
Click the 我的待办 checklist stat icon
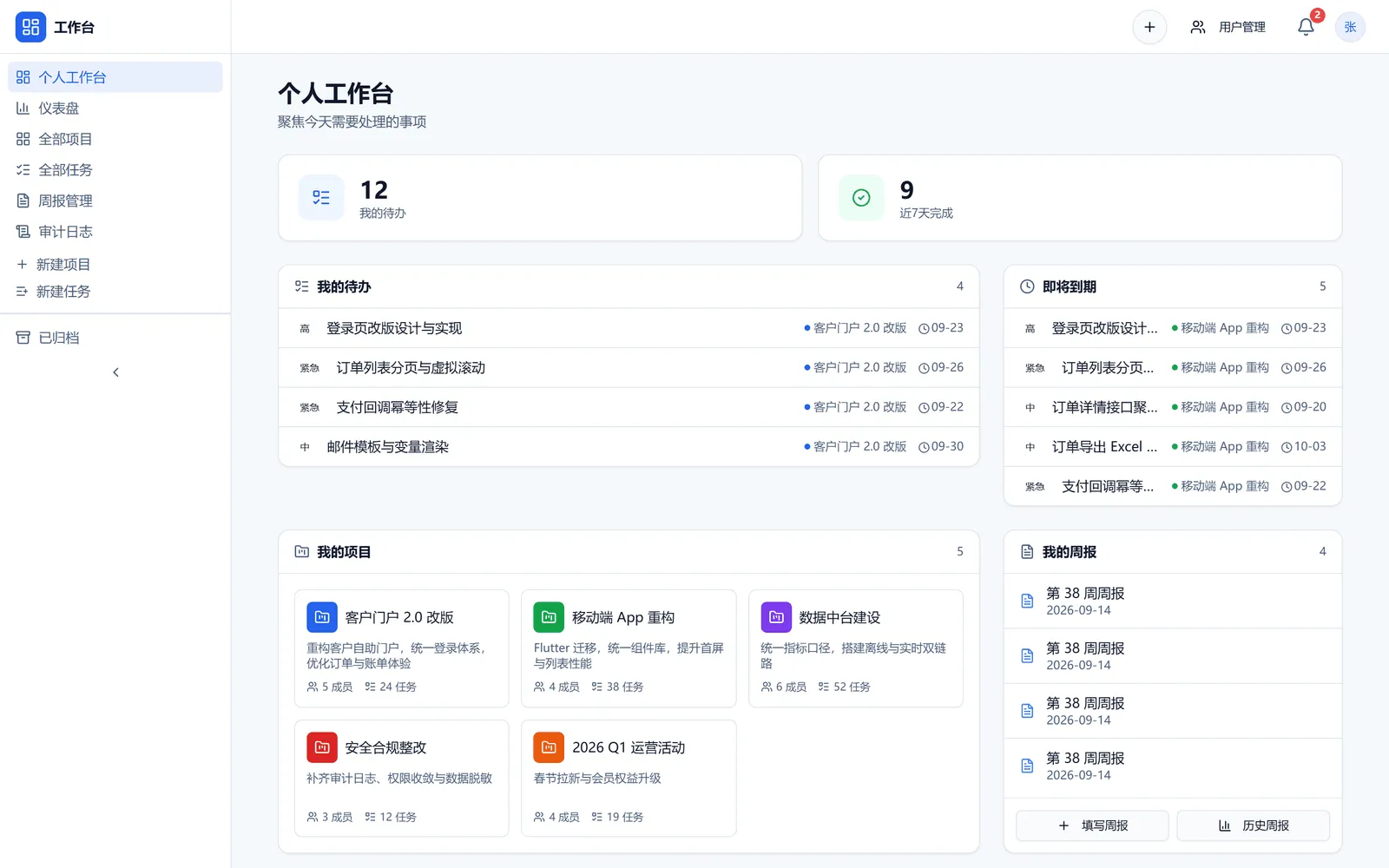[321, 198]
